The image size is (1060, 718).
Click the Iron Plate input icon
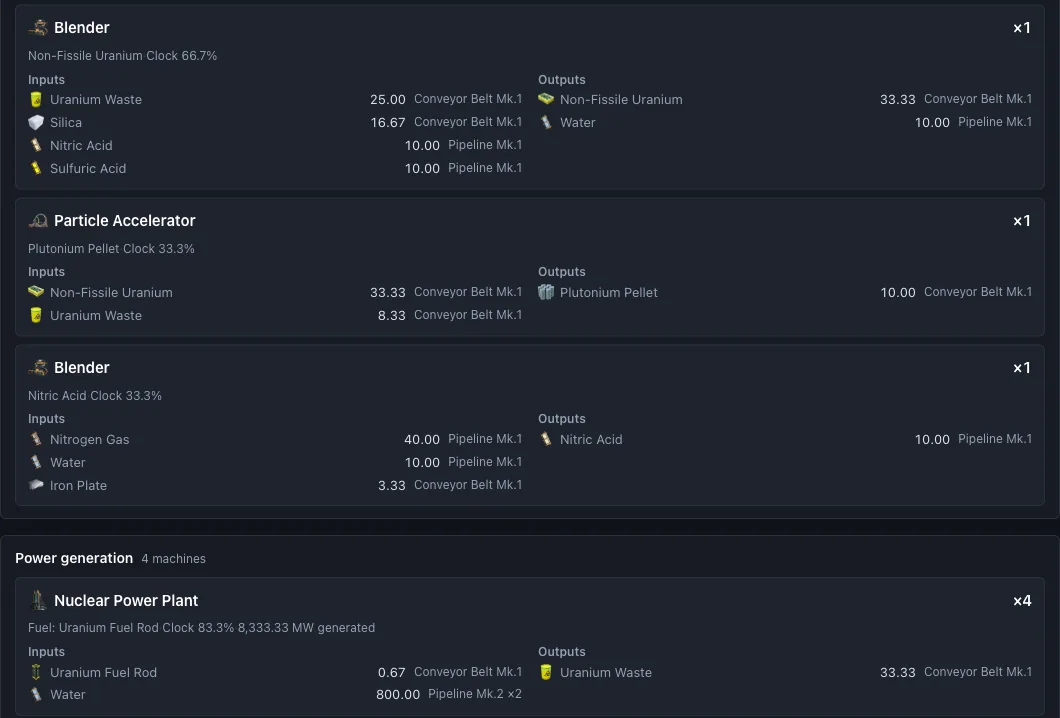click(x=37, y=485)
